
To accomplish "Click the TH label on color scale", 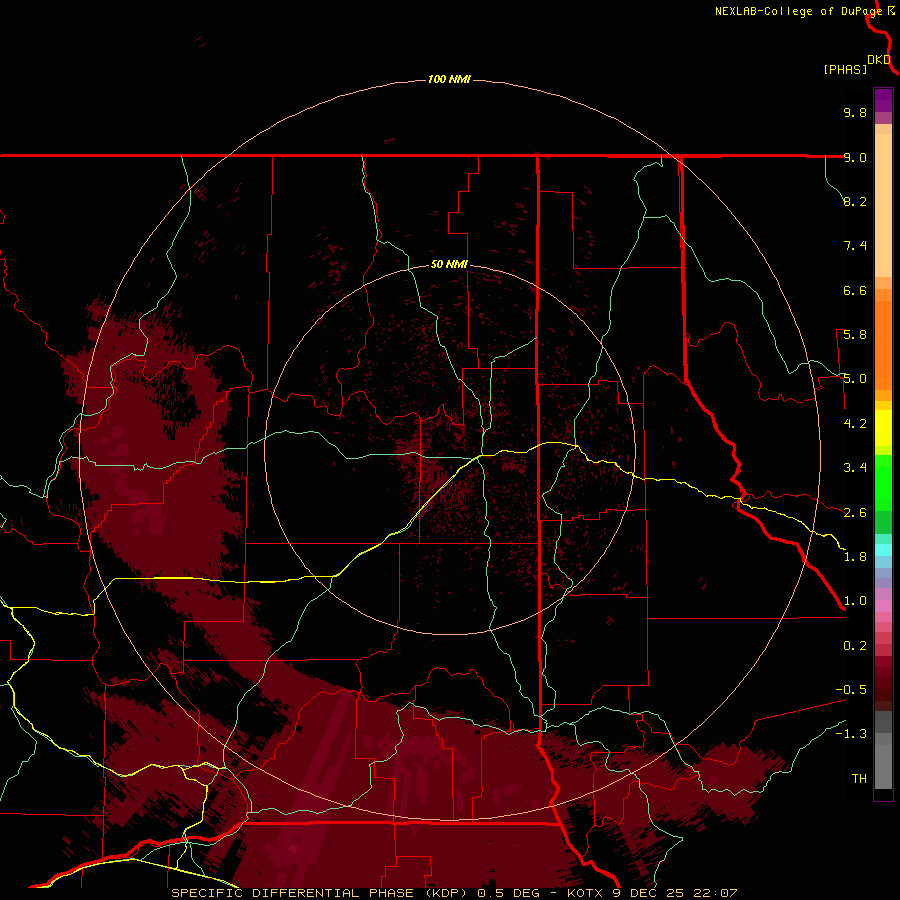I will (859, 779).
